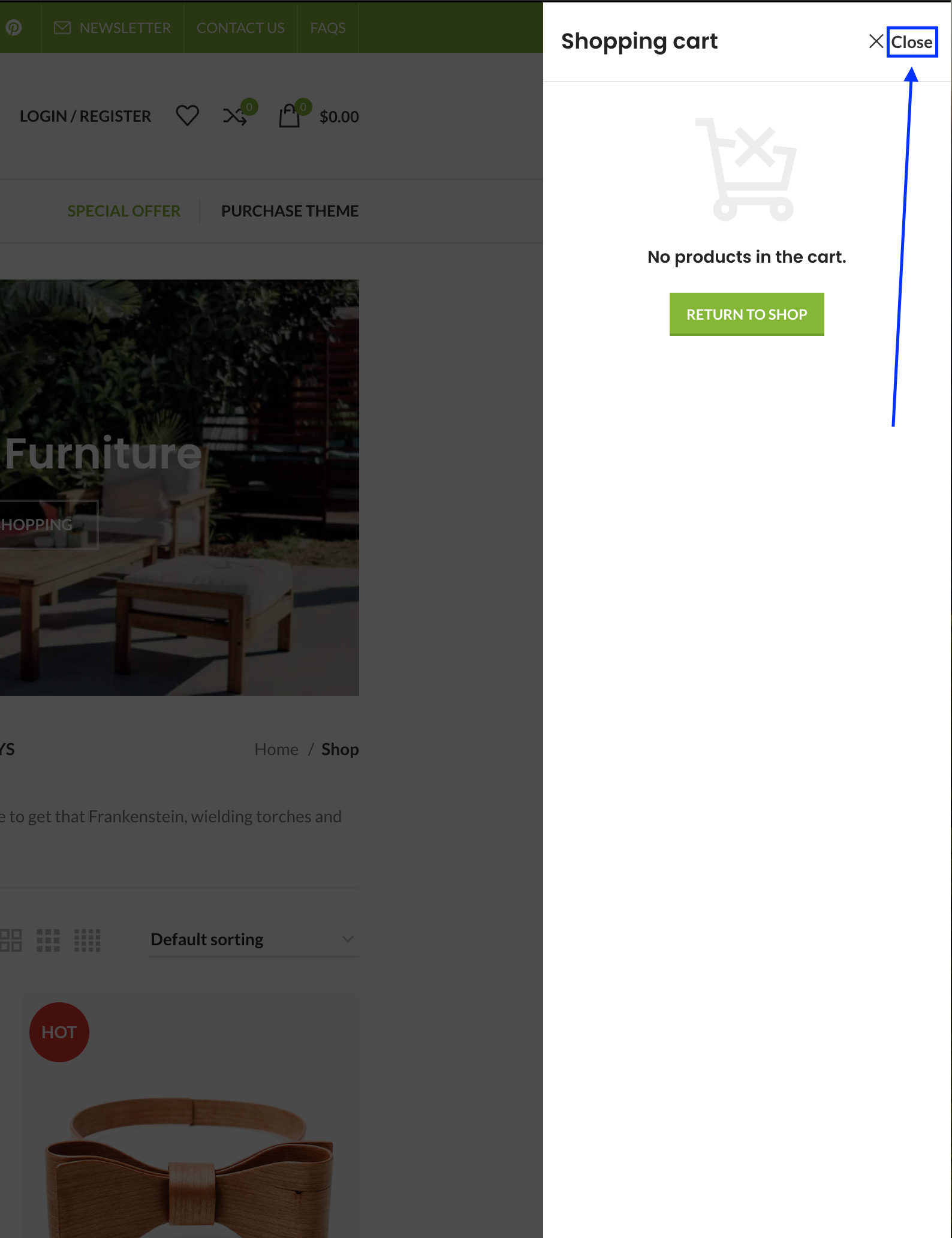
Task: Switch to four-column grid view
Action: (87, 940)
